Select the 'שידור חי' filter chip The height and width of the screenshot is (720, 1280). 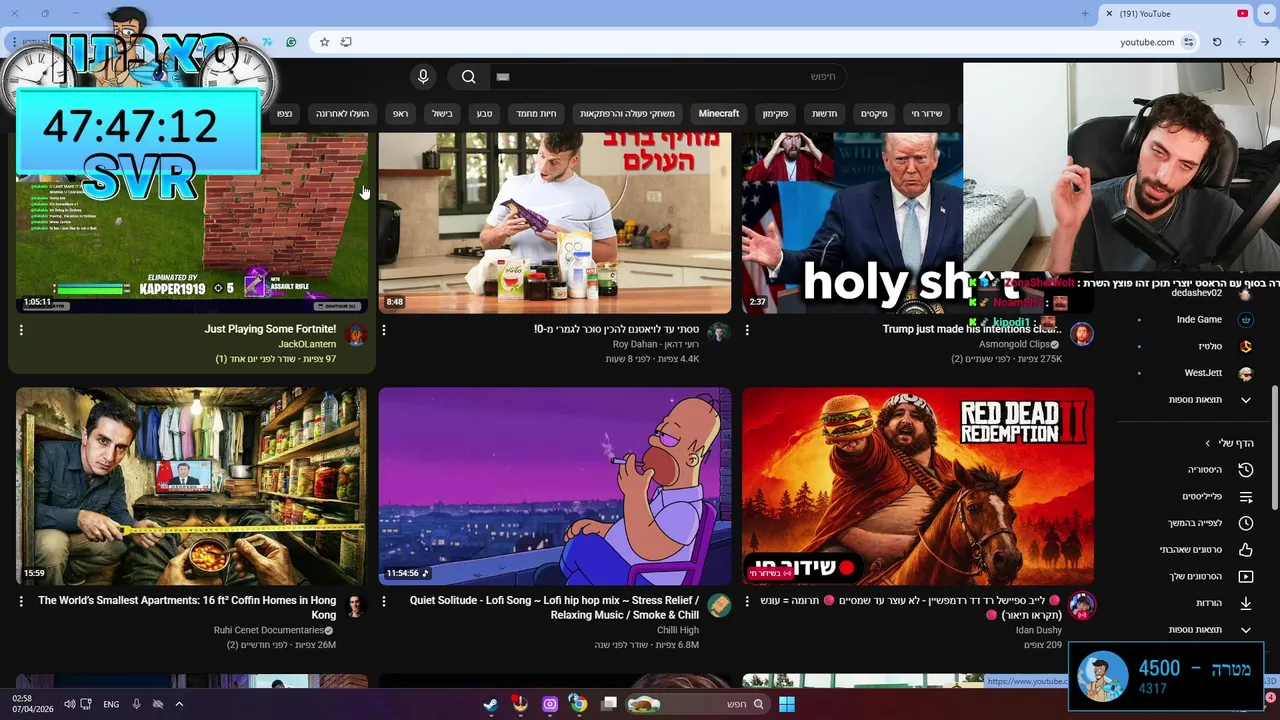(x=927, y=114)
